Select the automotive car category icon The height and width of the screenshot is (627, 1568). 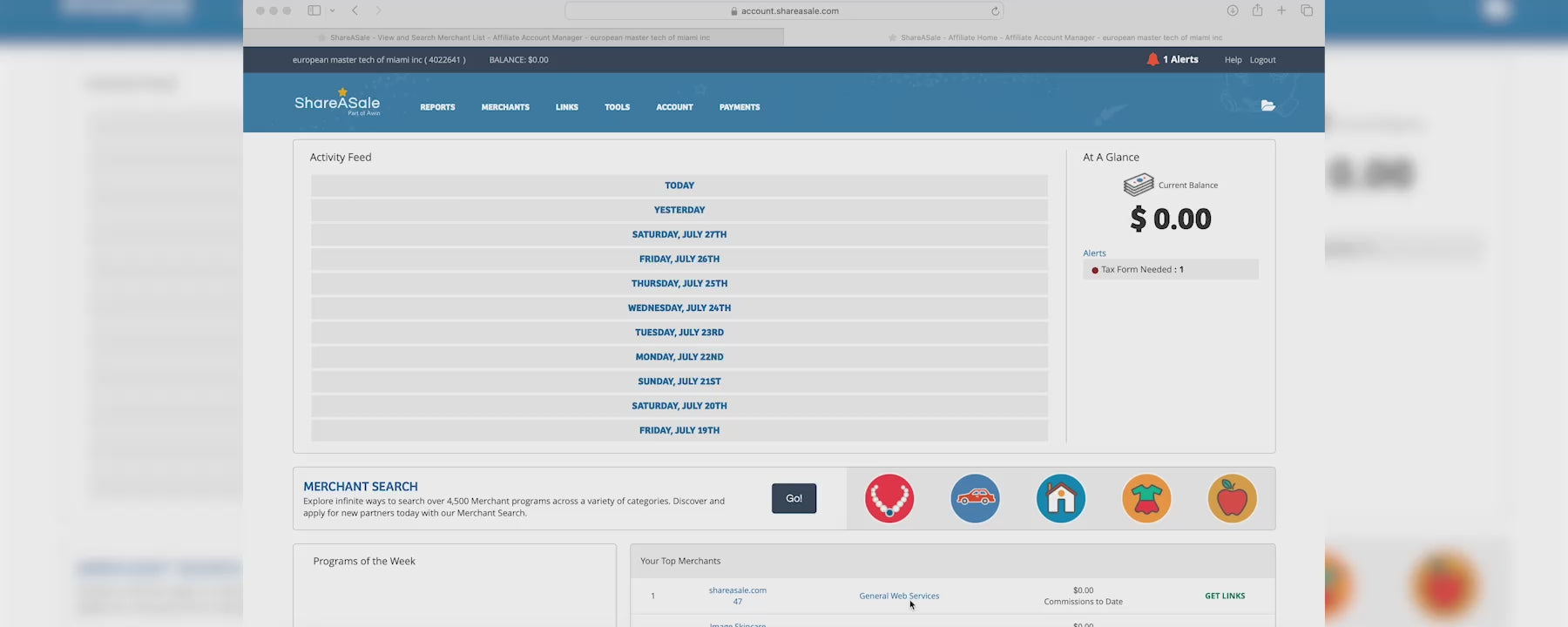pyautogui.click(x=975, y=498)
